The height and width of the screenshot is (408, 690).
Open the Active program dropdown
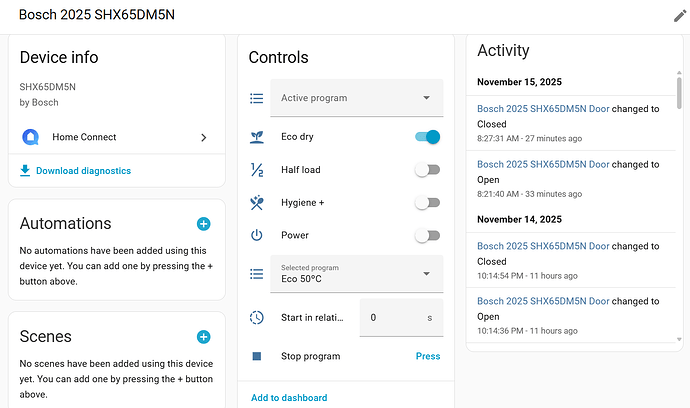pyautogui.click(x=355, y=98)
